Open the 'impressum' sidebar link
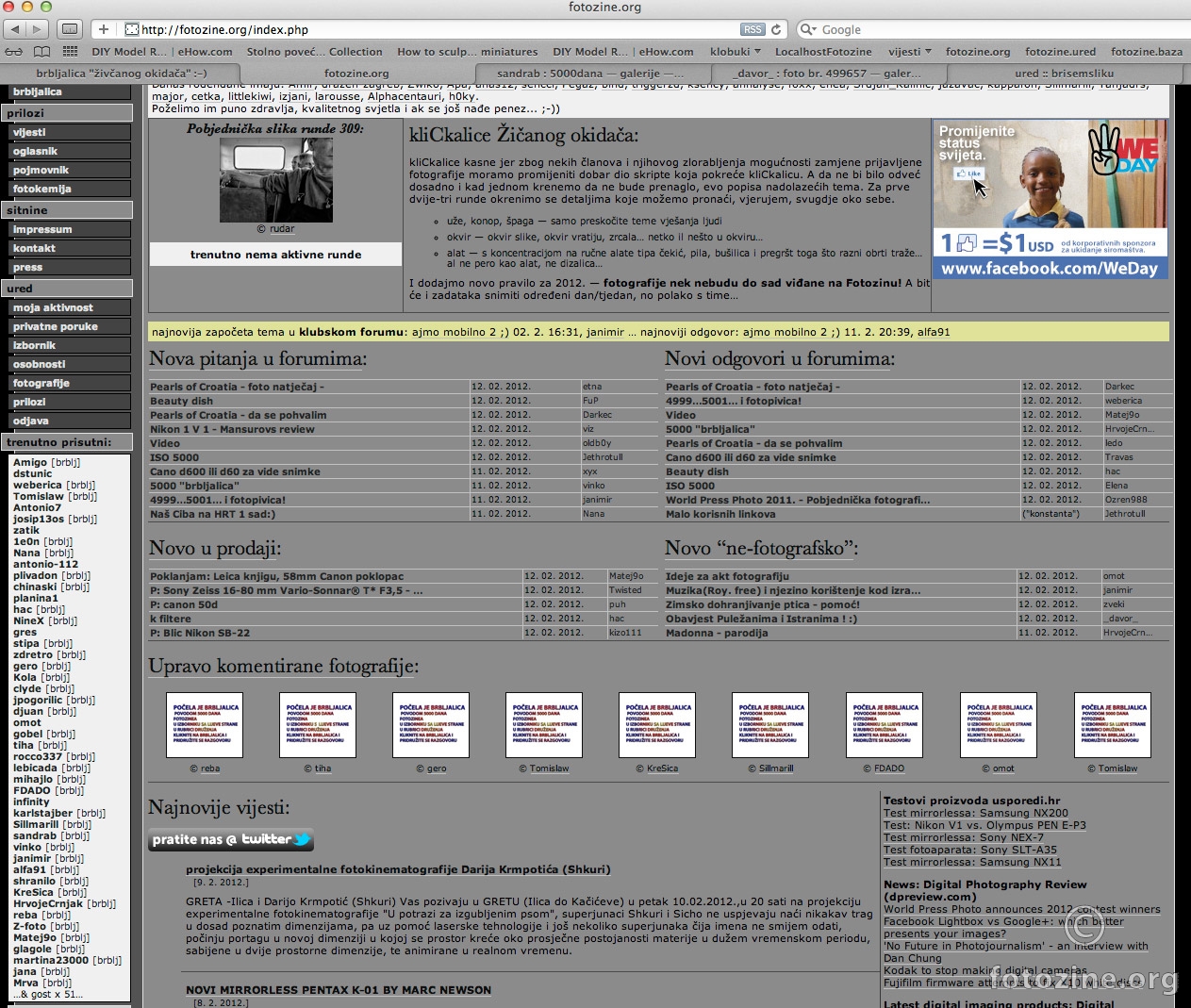The image size is (1191, 1008). coord(71,230)
